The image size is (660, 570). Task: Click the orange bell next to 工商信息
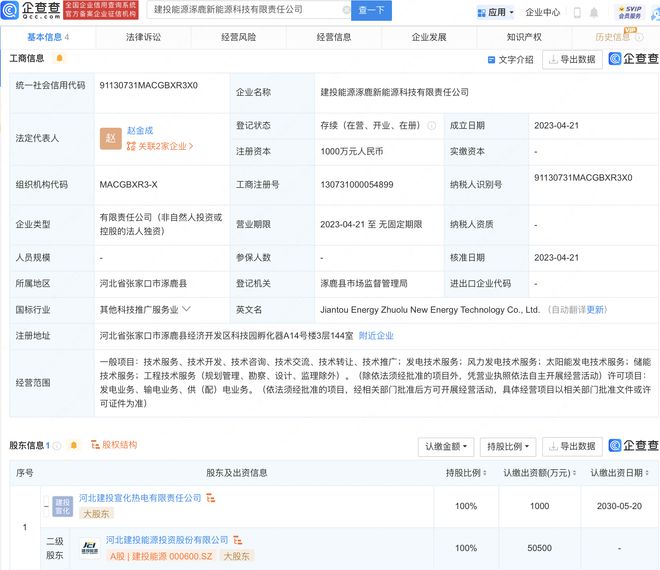(59, 58)
